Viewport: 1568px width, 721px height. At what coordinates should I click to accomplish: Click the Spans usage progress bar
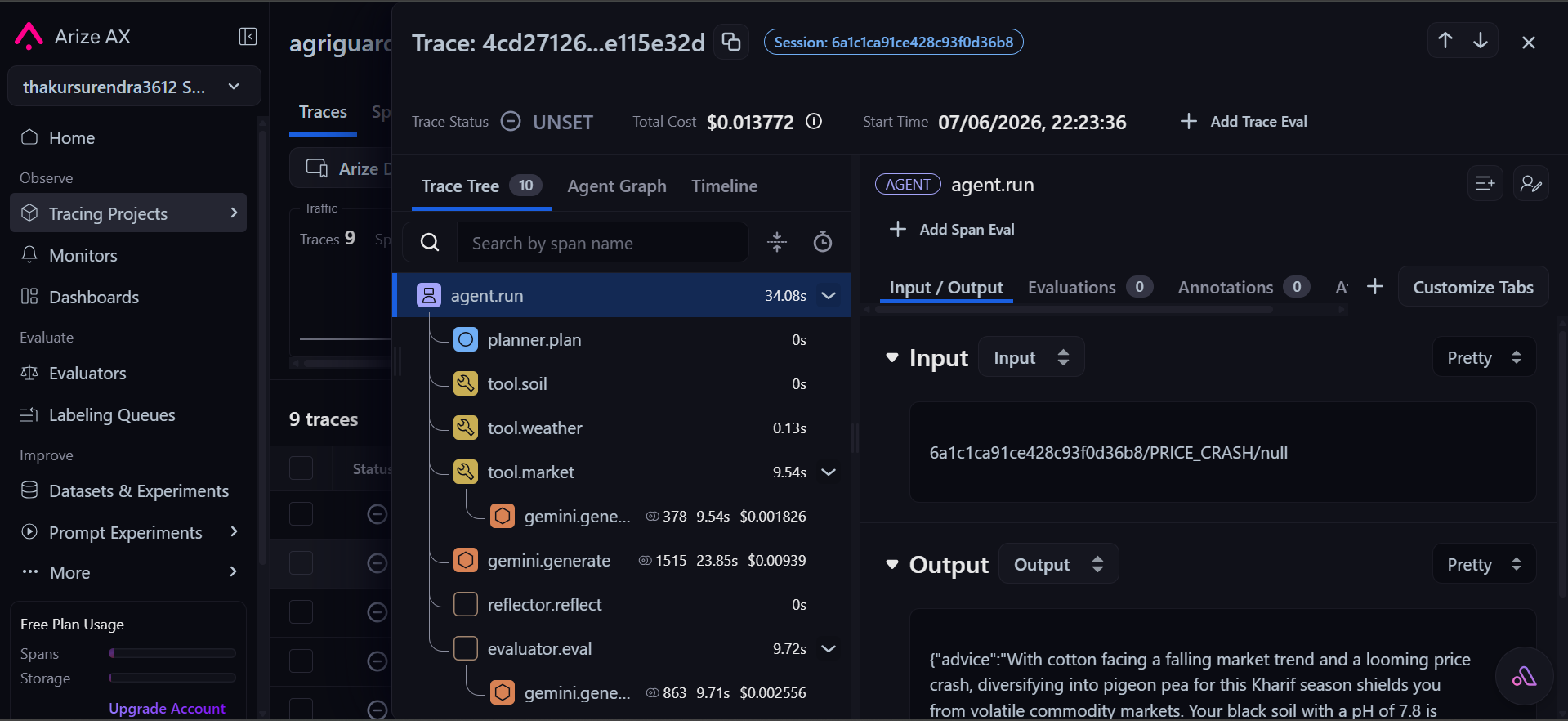point(172,653)
